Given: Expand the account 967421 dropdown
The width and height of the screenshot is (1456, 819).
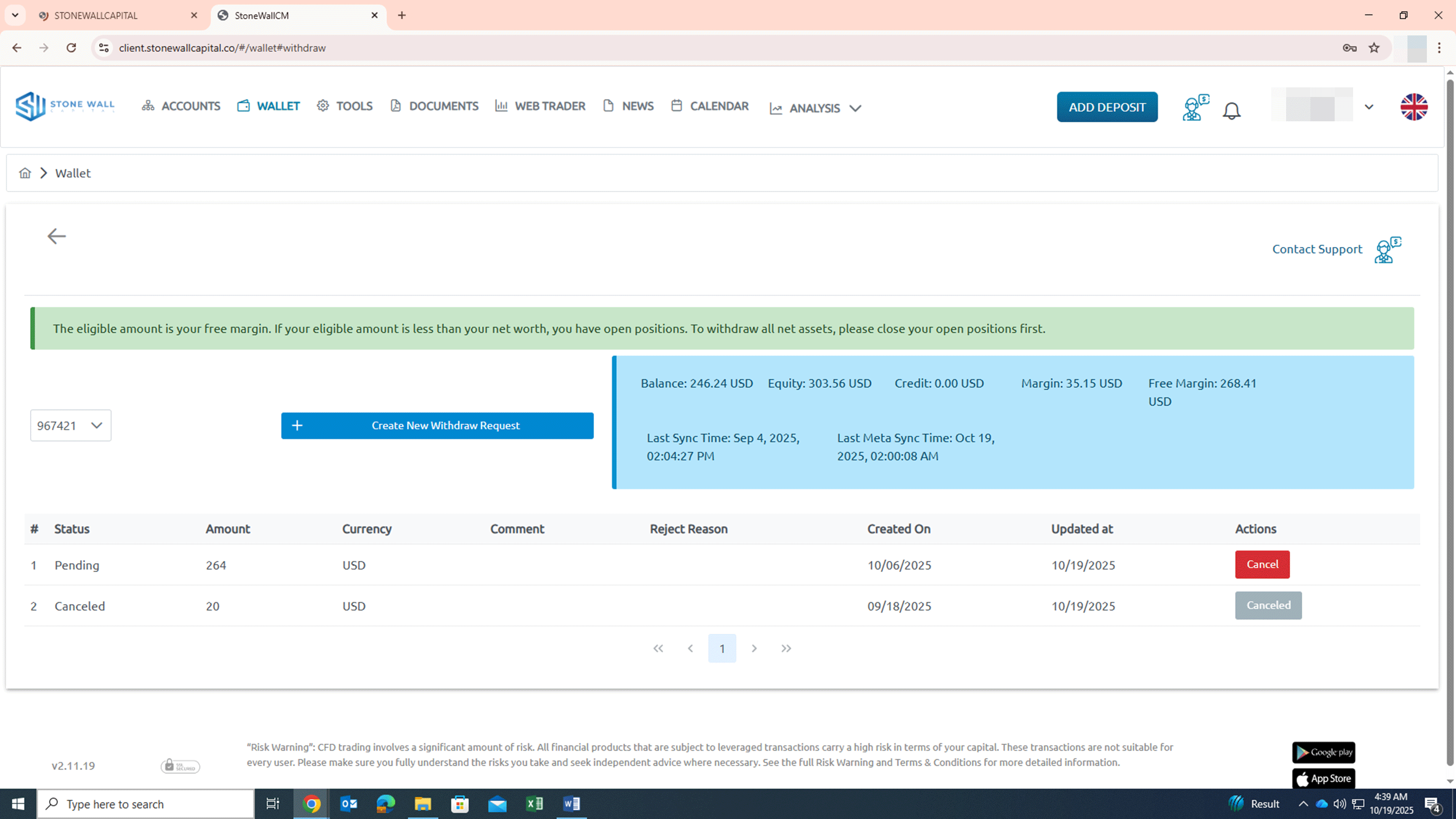Looking at the screenshot, I should pyautogui.click(x=71, y=426).
